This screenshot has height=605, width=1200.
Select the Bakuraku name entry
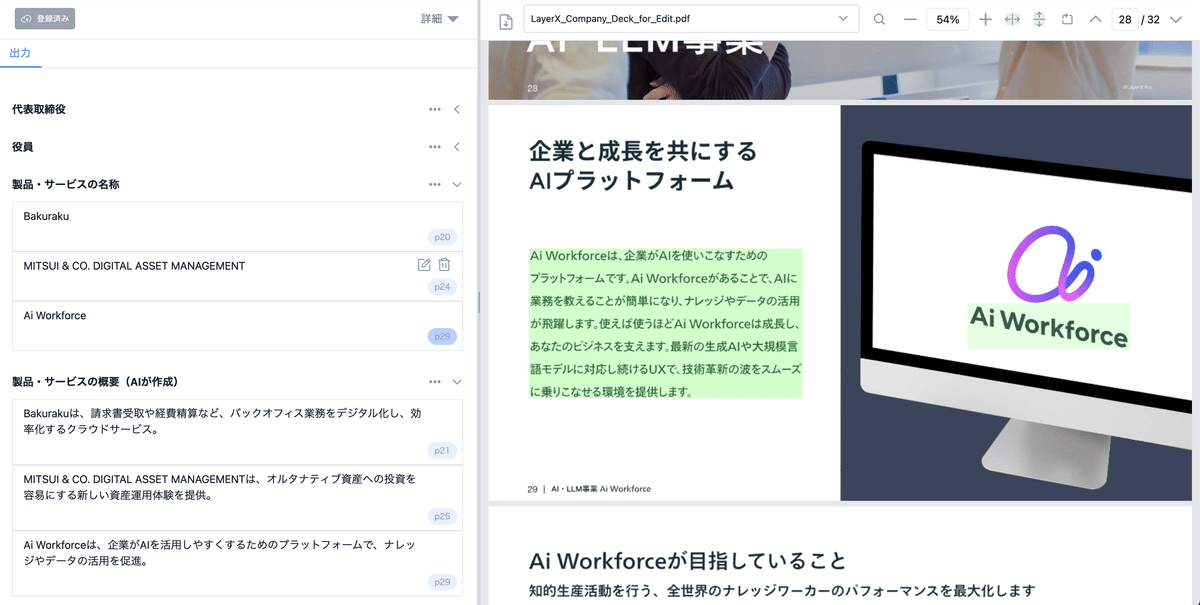[x=238, y=227]
